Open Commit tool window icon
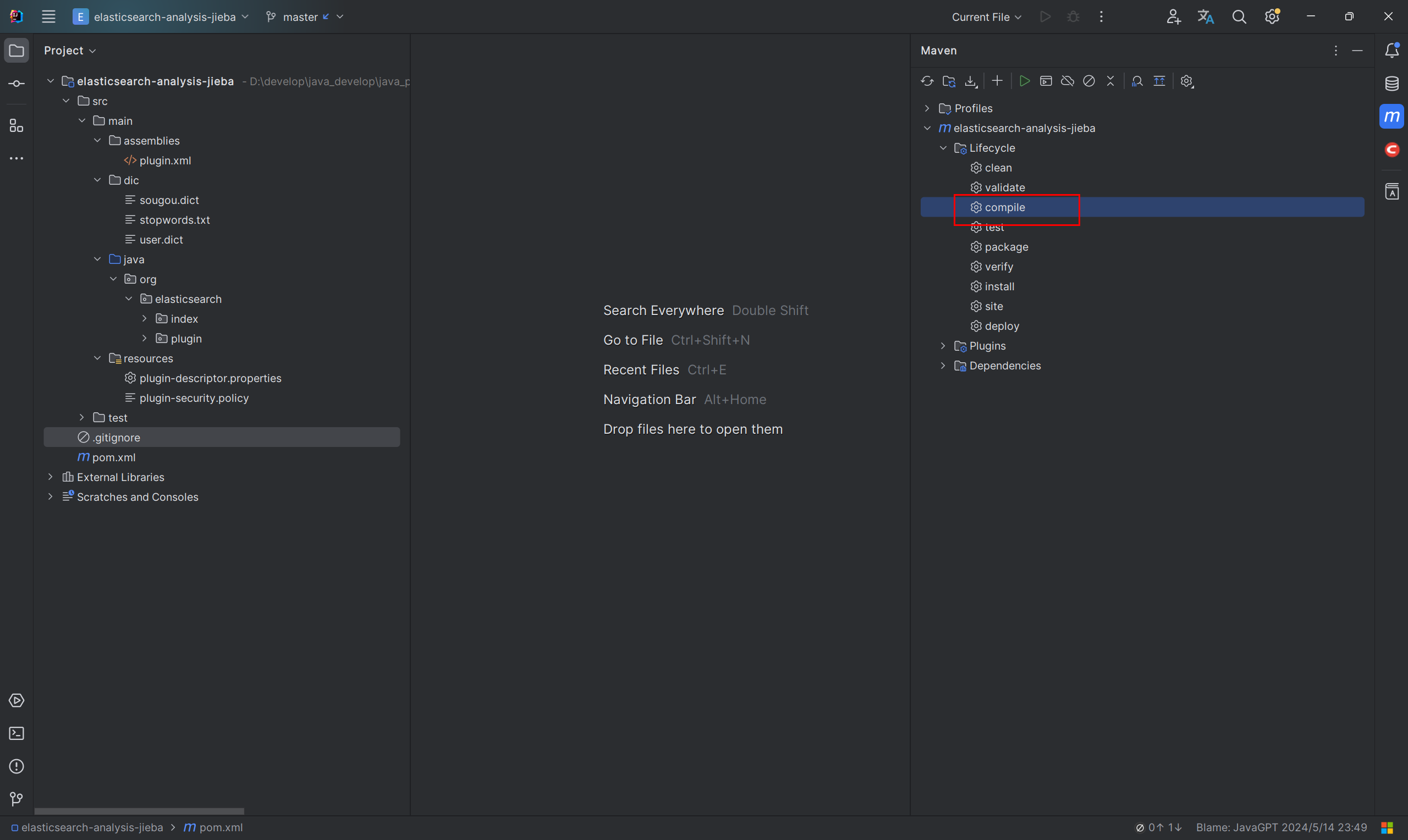This screenshot has height=840, width=1408. (x=16, y=84)
